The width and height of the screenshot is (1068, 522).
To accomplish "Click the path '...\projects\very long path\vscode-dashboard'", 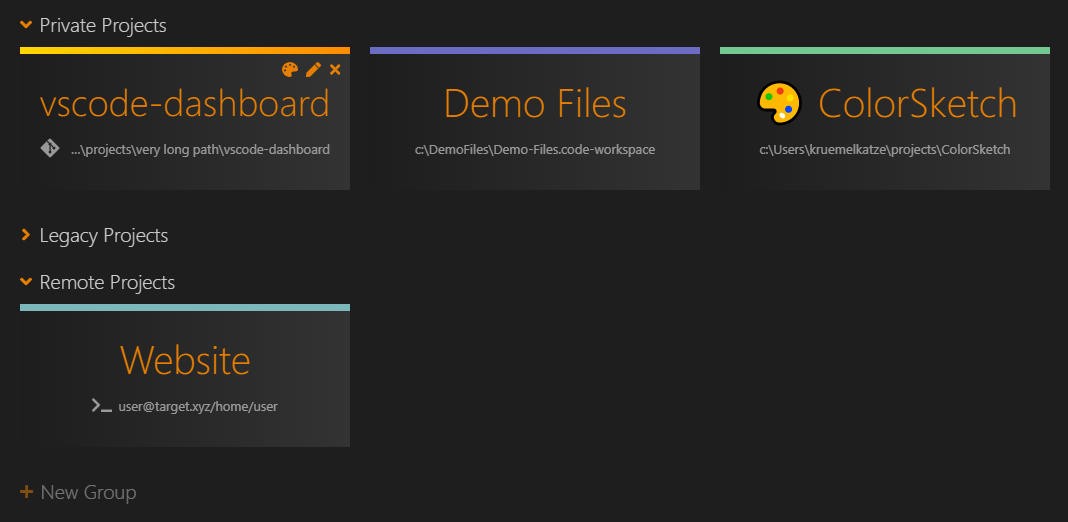I will point(200,149).
